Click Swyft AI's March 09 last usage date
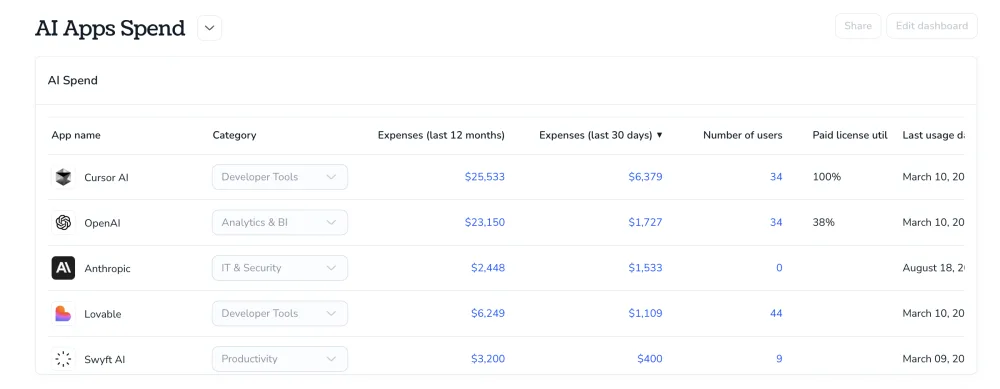 pyautogui.click(x=933, y=358)
